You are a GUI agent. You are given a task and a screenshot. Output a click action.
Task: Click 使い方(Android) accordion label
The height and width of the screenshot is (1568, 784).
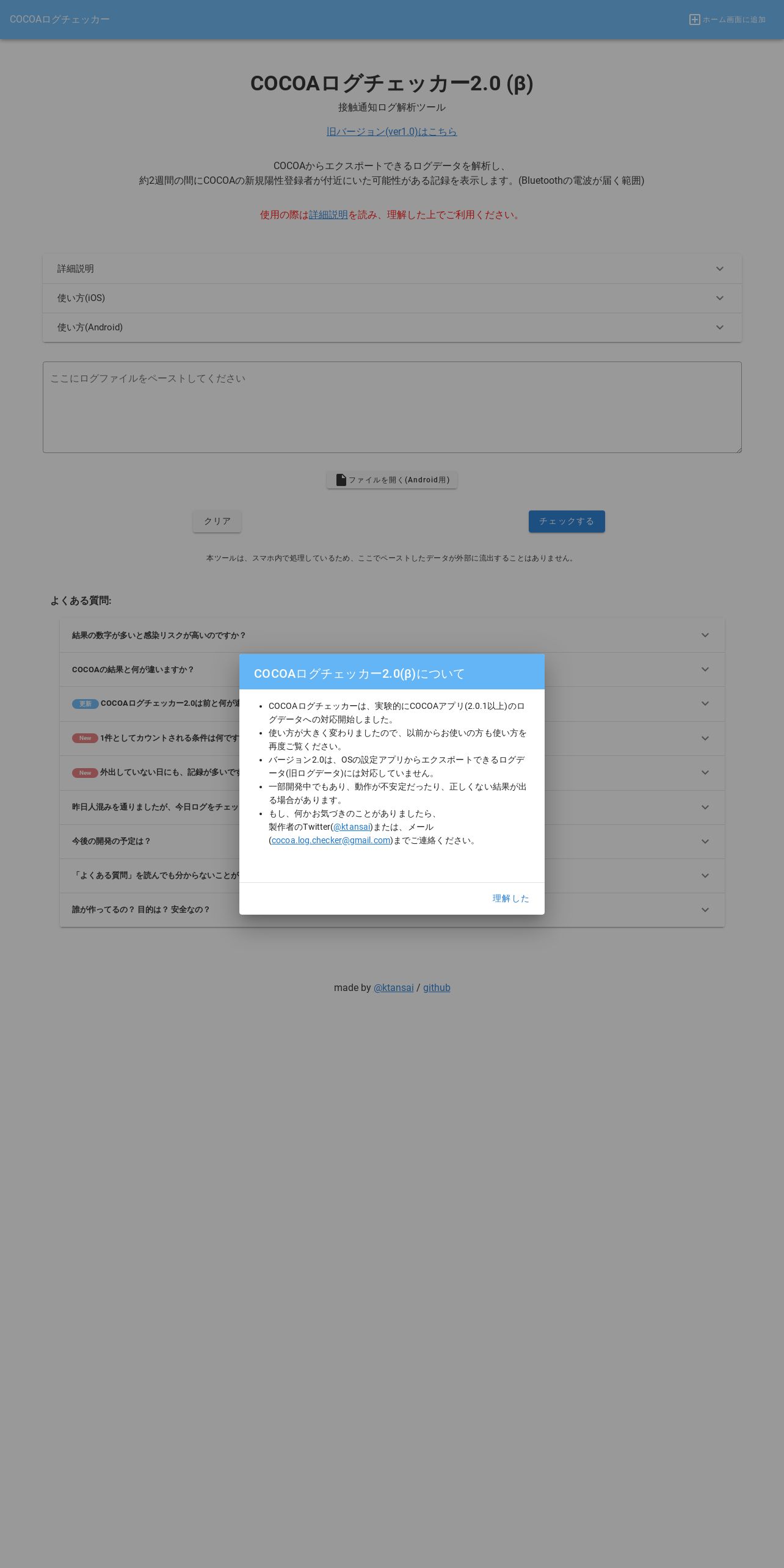pos(90,327)
